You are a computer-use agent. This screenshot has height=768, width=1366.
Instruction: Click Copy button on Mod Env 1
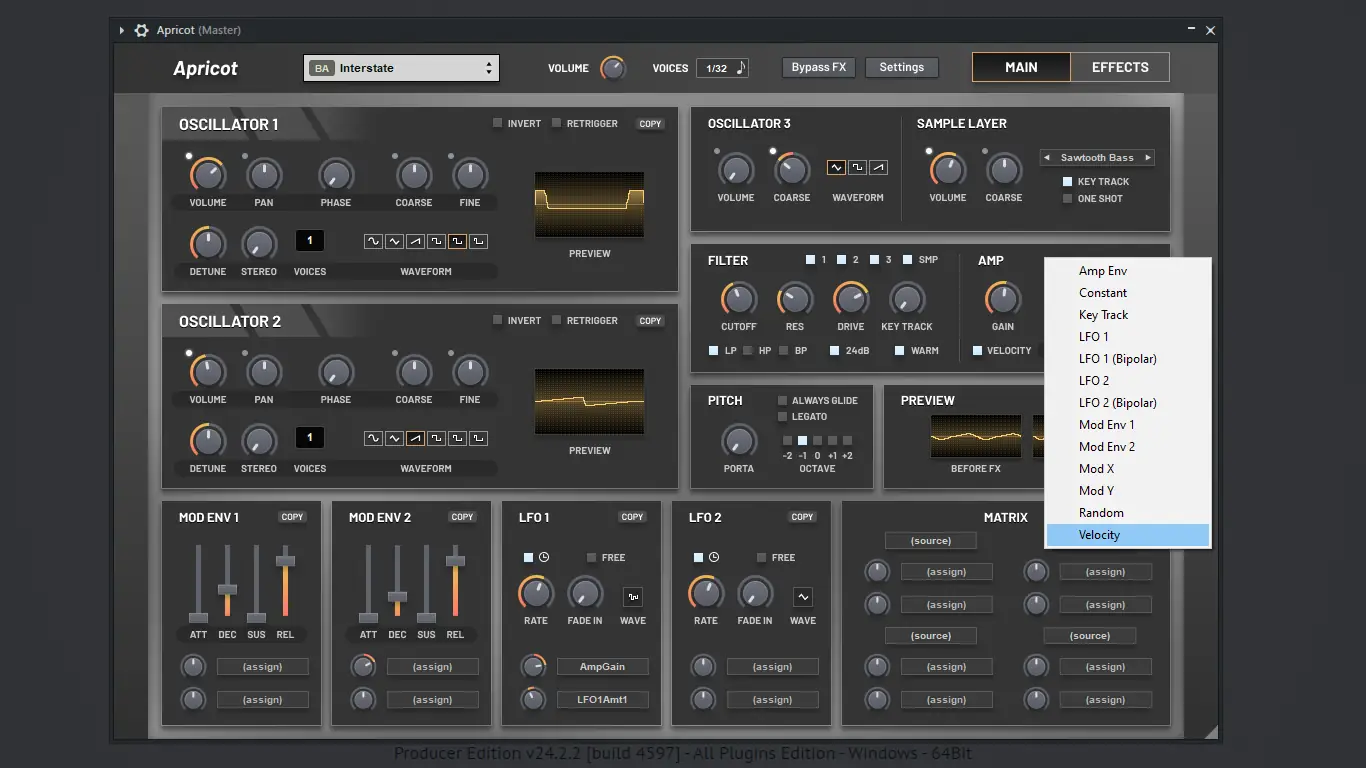coord(292,517)
